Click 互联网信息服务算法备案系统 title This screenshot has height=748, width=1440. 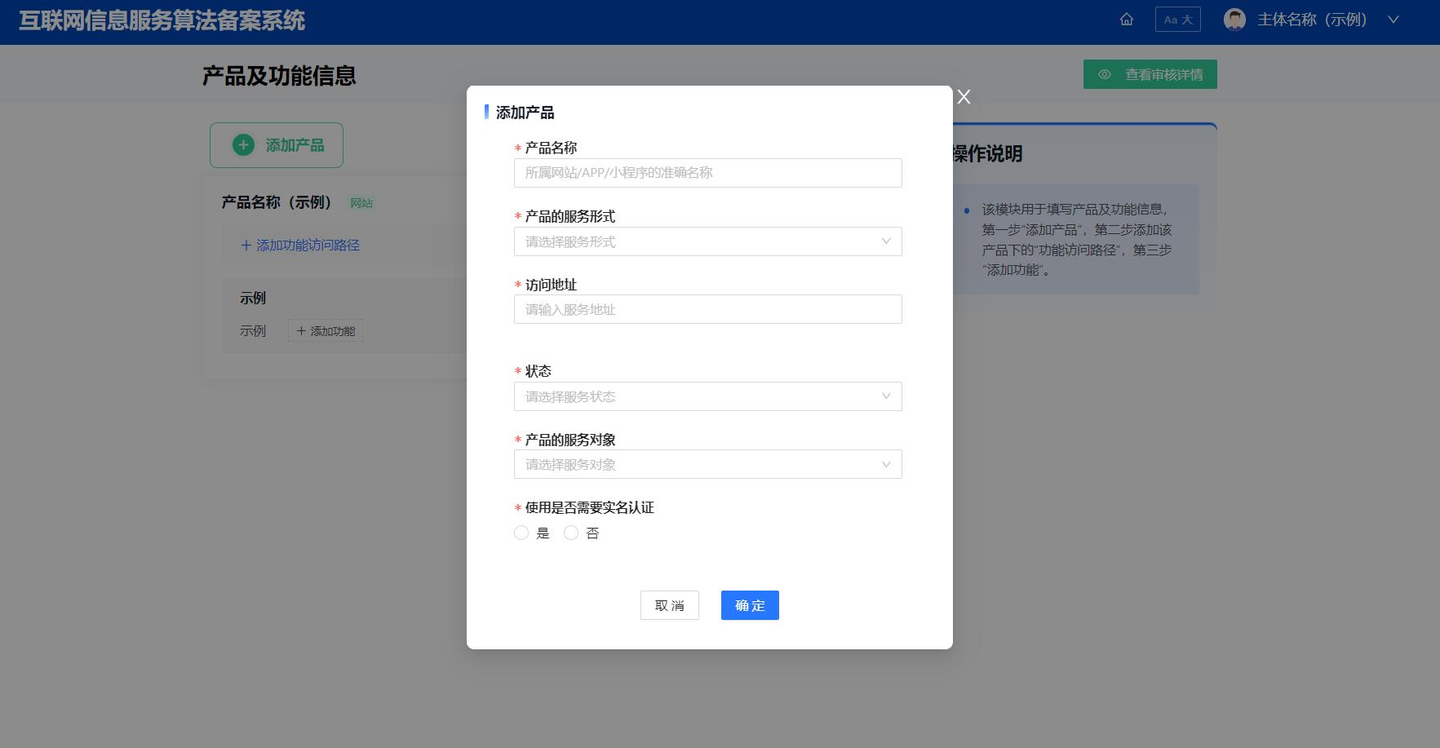[x=162, y=20]
